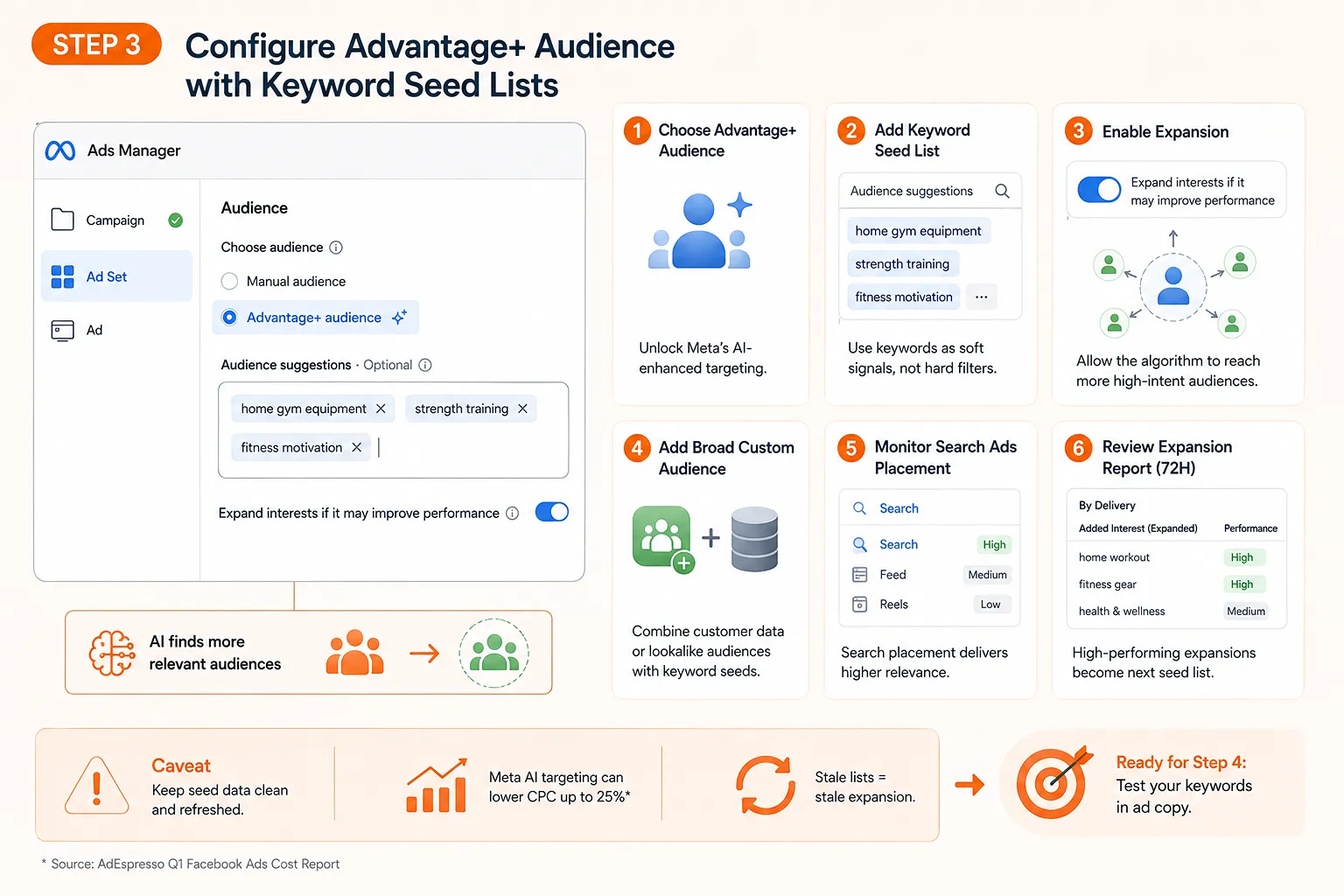
Task: Open the Campaign section
Action: pos(116,220)
